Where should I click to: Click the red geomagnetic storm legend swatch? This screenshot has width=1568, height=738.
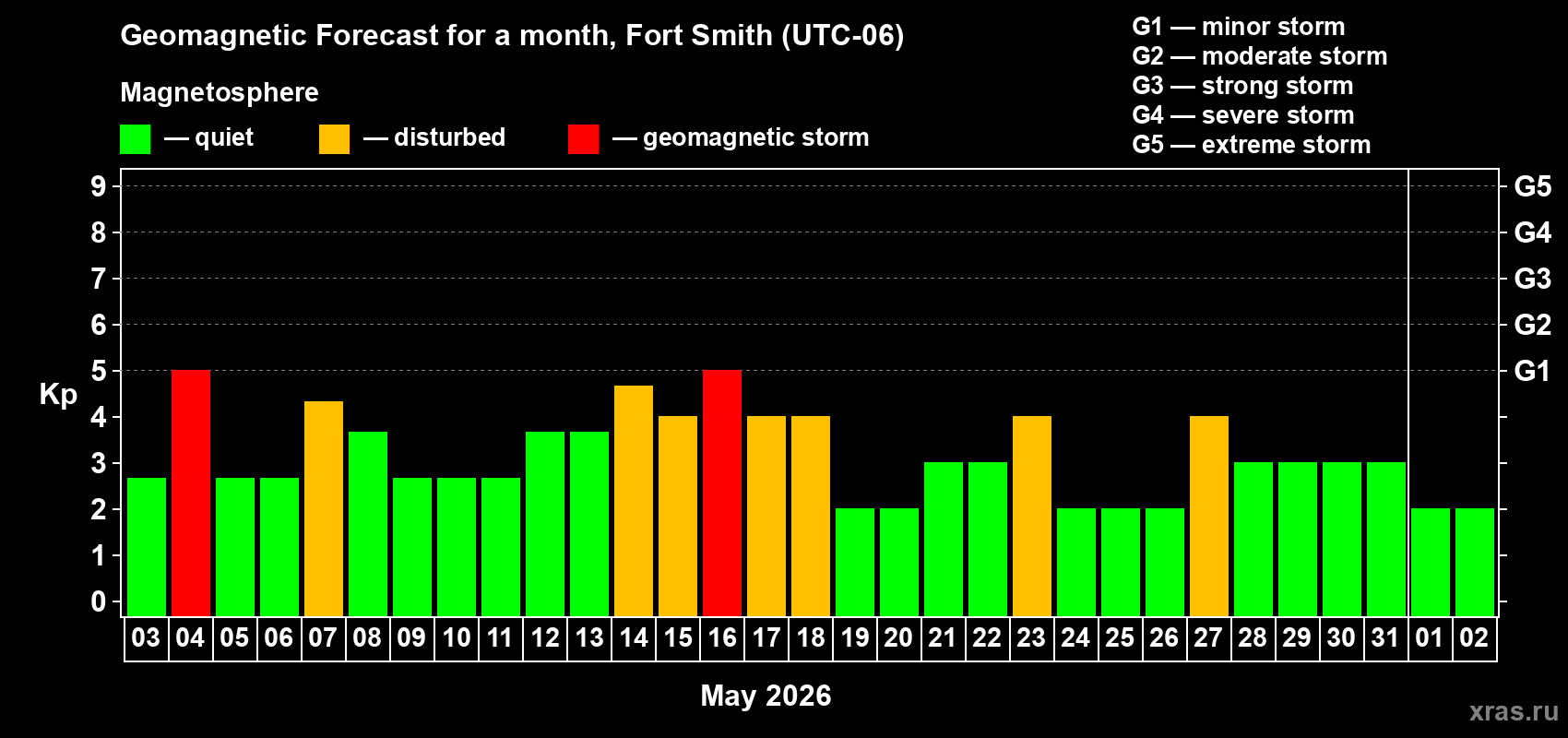point(583,139)
